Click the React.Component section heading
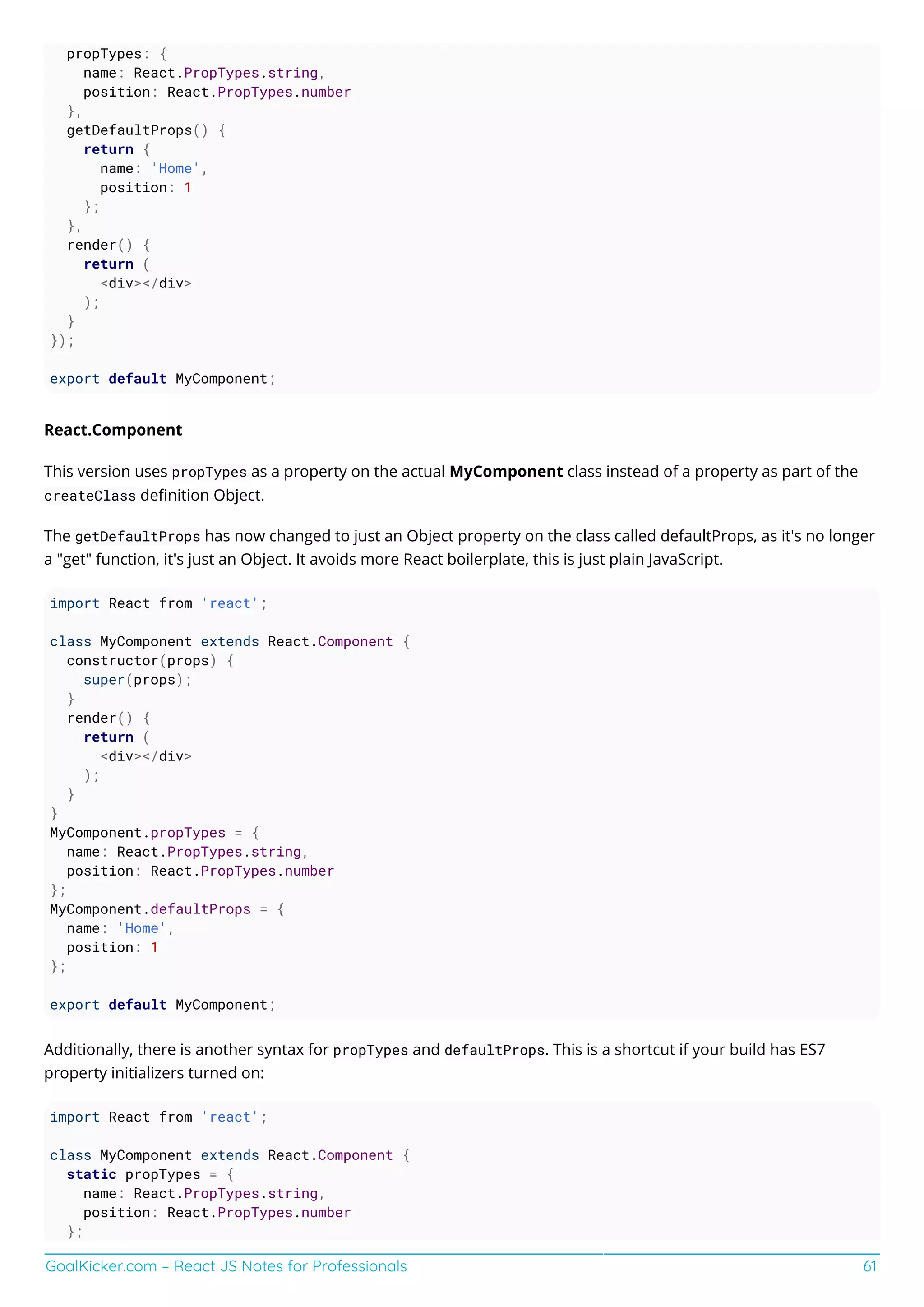Screen dimensions: 924x1307 113,430
